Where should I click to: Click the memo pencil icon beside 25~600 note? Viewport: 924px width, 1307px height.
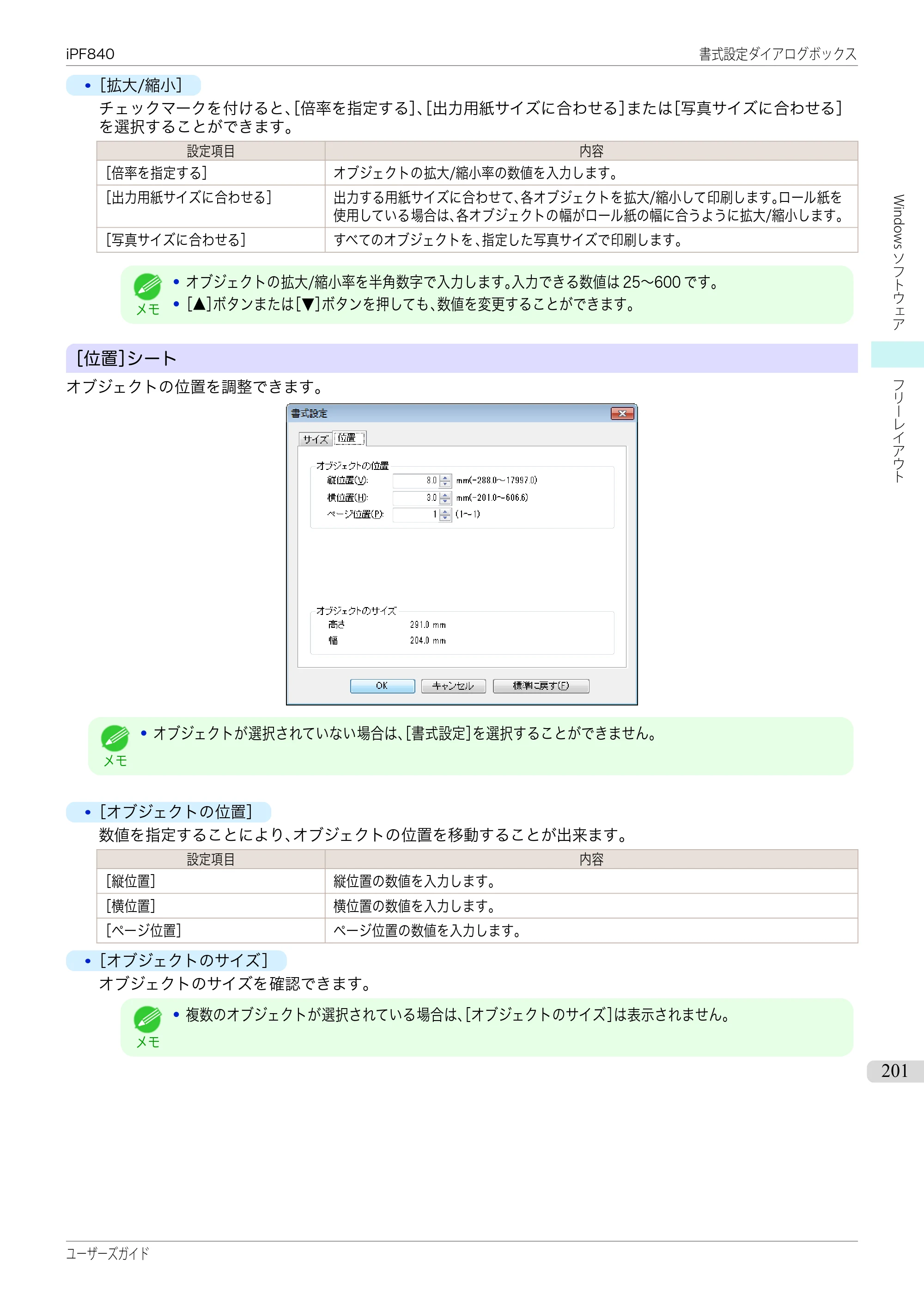pos(147,286)
